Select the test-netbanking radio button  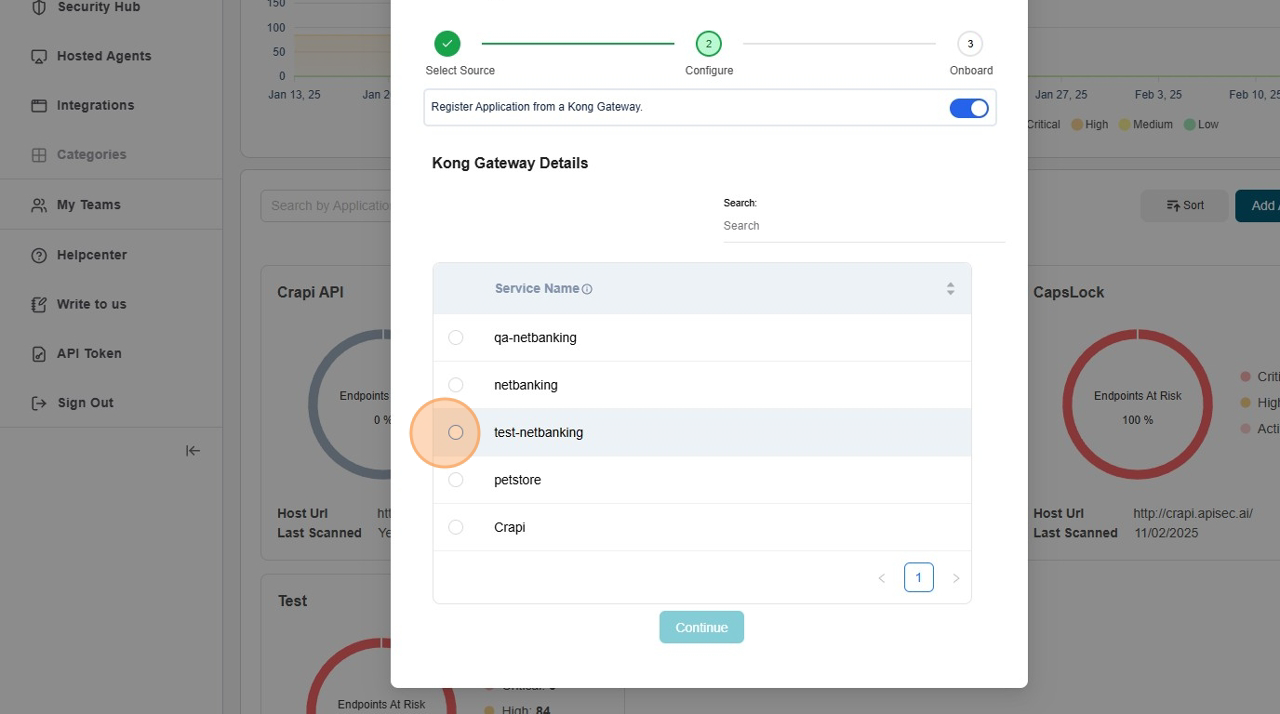[456, 433]
